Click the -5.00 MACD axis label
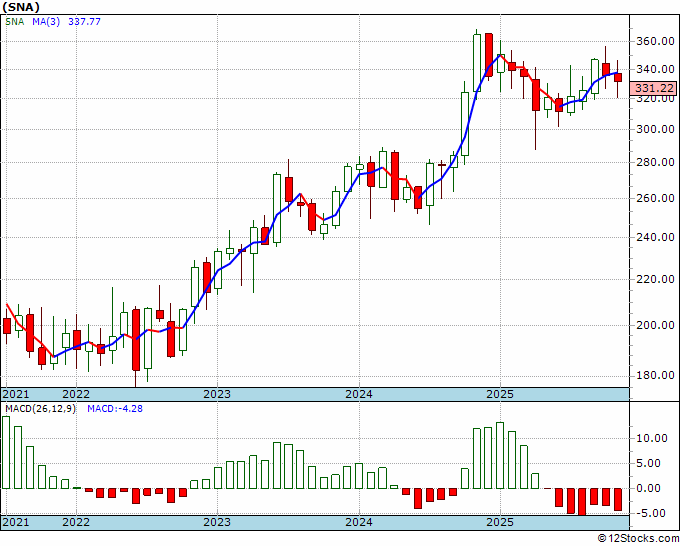Viewport: 680px width, 546px height. (651, 513)
